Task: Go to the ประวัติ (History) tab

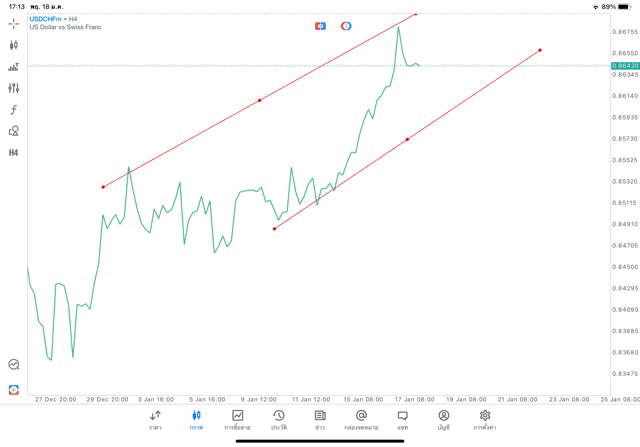Action: point(278,419)
